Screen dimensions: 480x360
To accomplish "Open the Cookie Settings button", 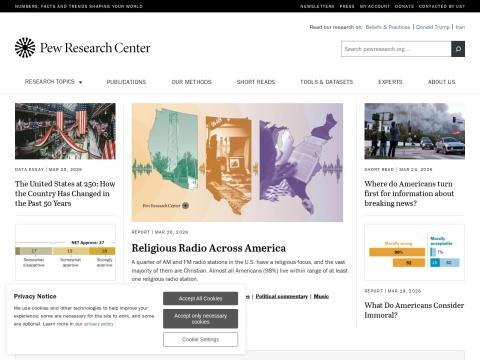I will [200, 339].
